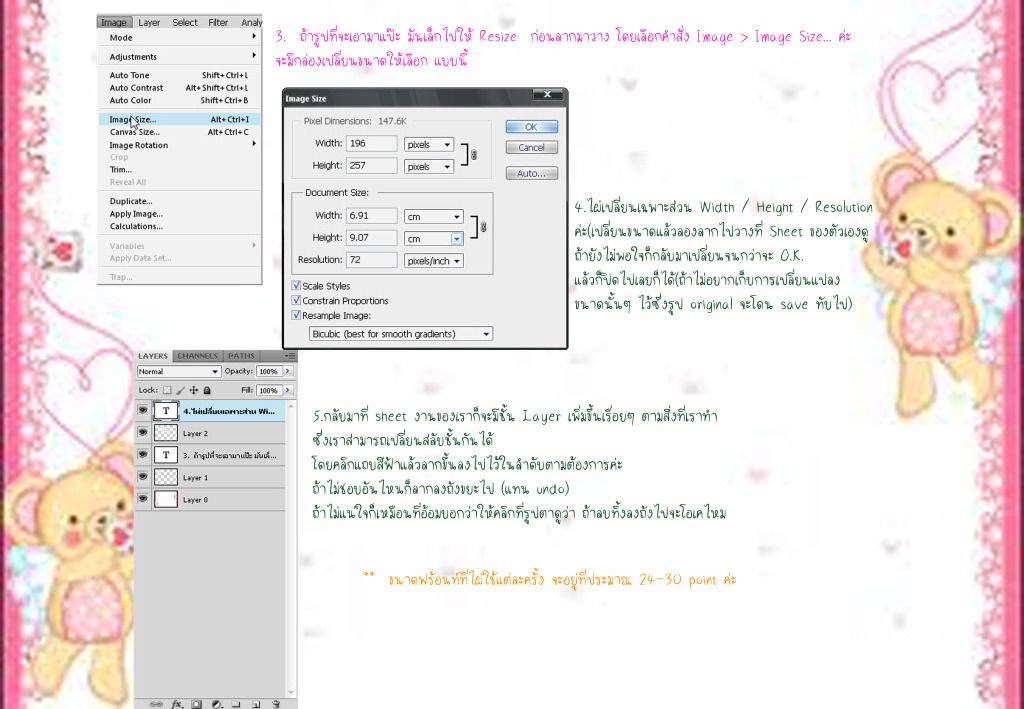This screenshot has height=709, width=1024.
Task: Open the Bicubic resample method dropdown
Action: pyautogui.click(x=401, y=334)
